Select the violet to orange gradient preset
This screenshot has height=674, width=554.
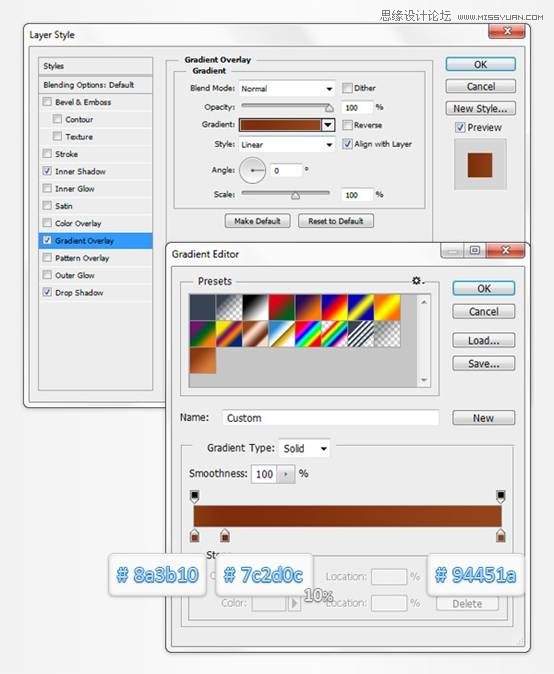point(308,307)
